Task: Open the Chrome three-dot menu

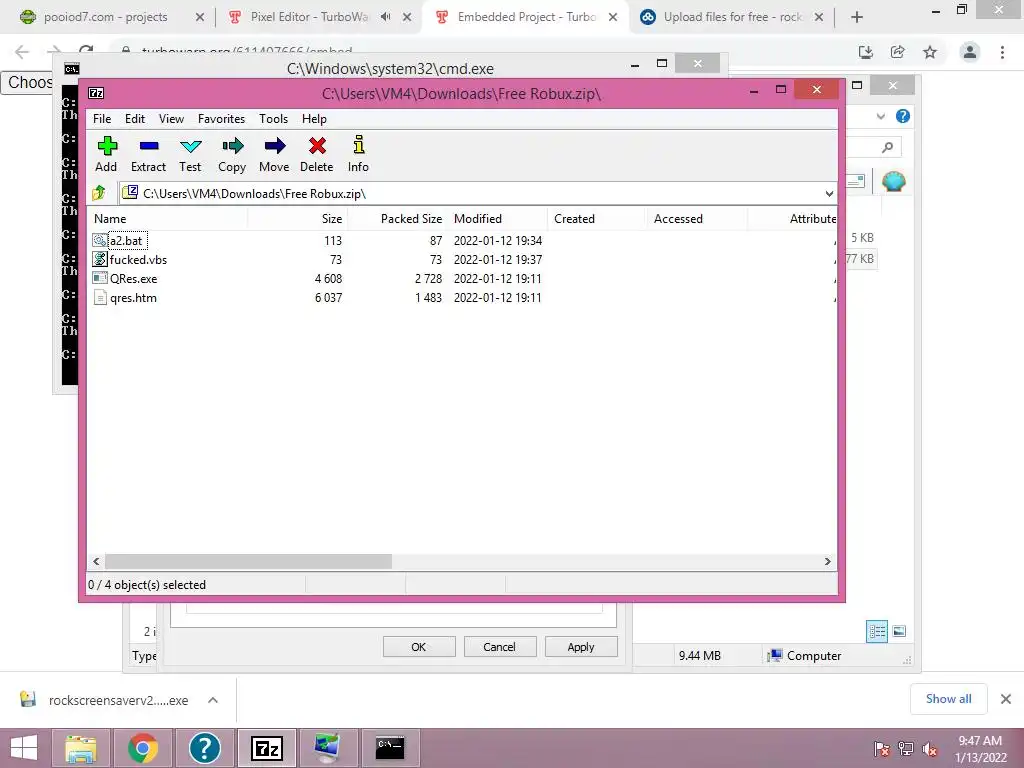Action: [x=1002, y=52]
